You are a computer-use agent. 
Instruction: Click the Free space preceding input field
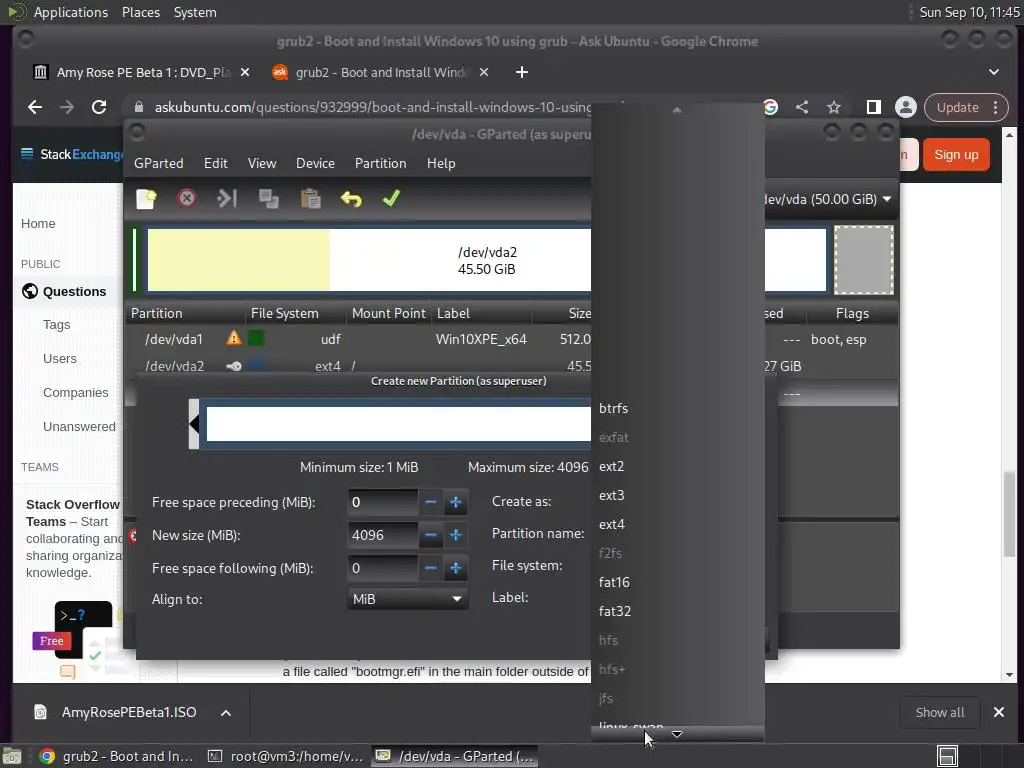tap(383, 502)
